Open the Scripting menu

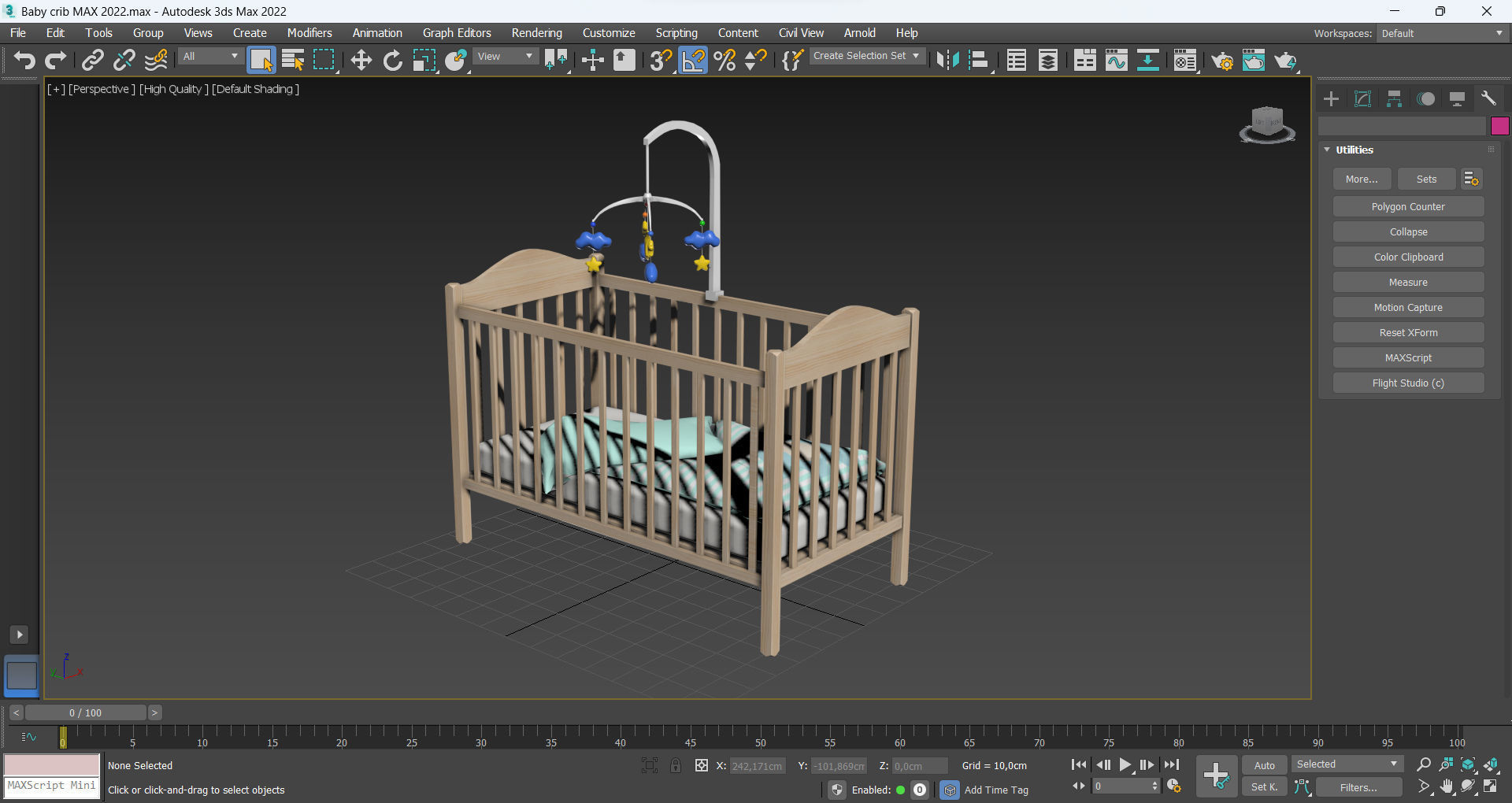pyautogui.click(x=676, y=33)
